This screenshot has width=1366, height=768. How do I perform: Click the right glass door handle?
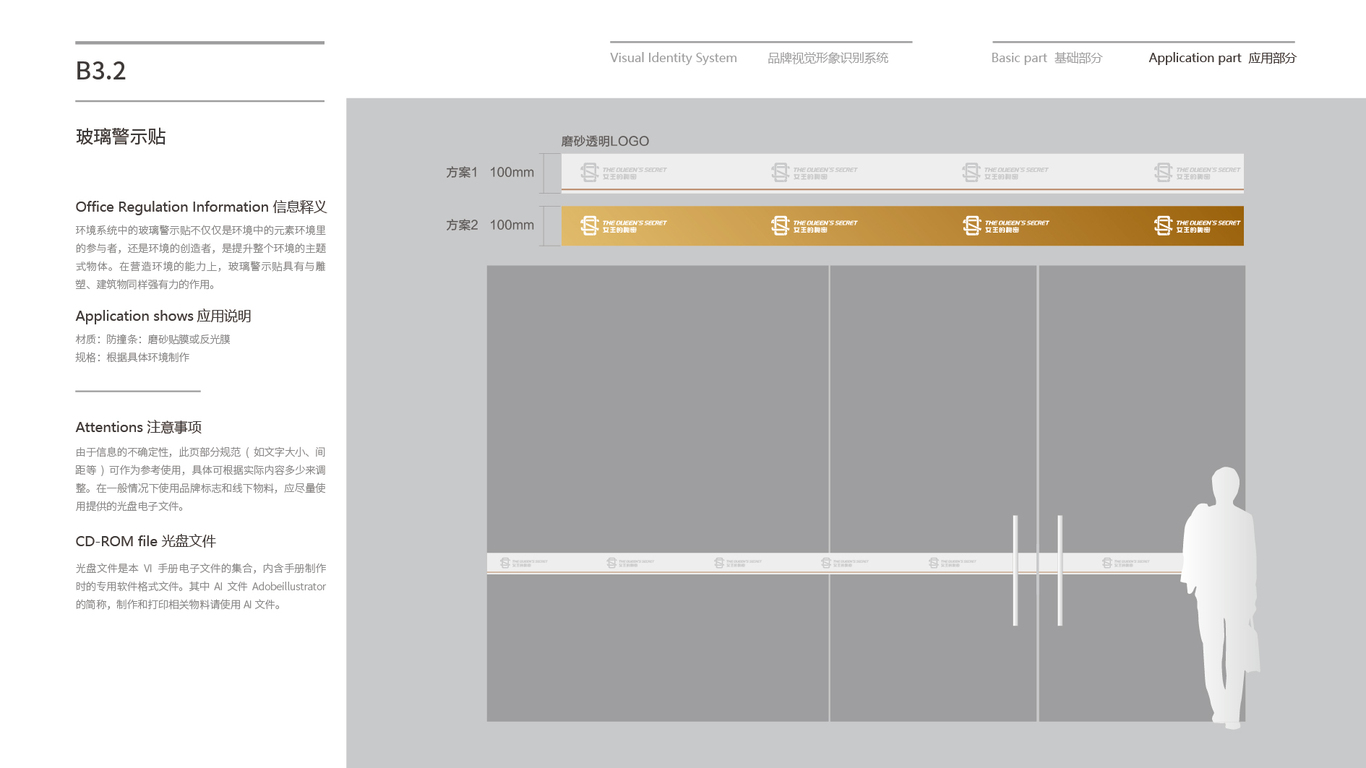tap(1060, 571)
